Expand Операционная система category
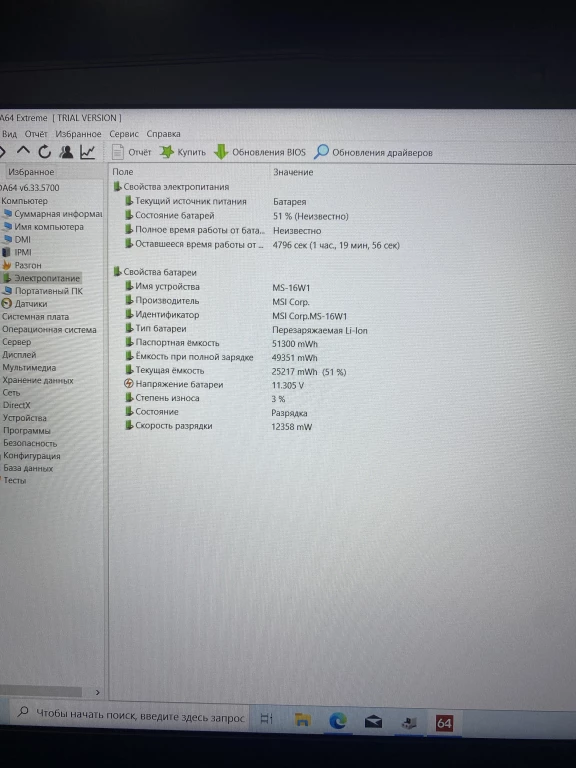This screenshot has width=576, height=768. pyautogui.click(x=49, y=330)
